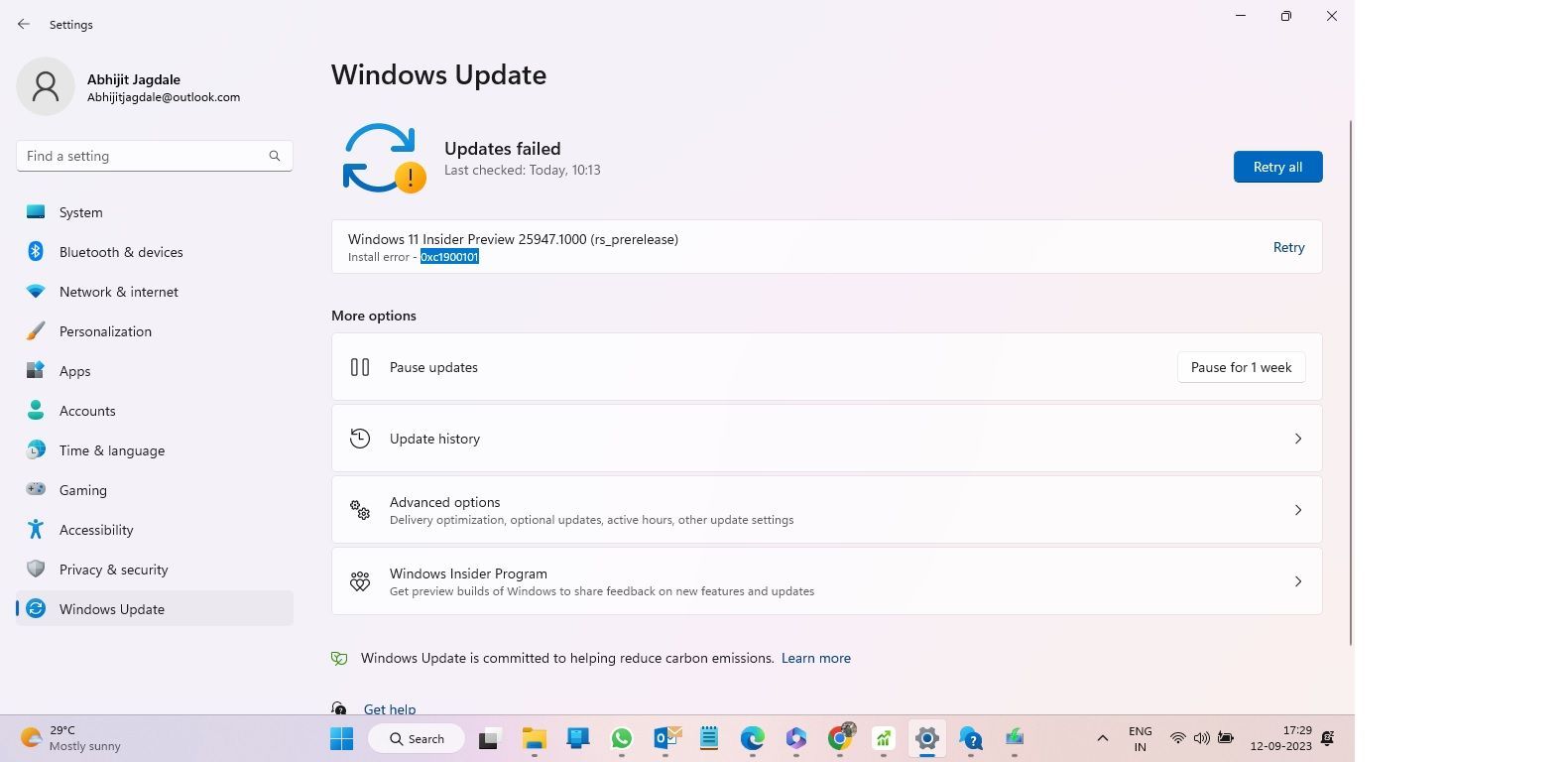Launch Microsoft Edge from the taskbar

click(753, 738)
